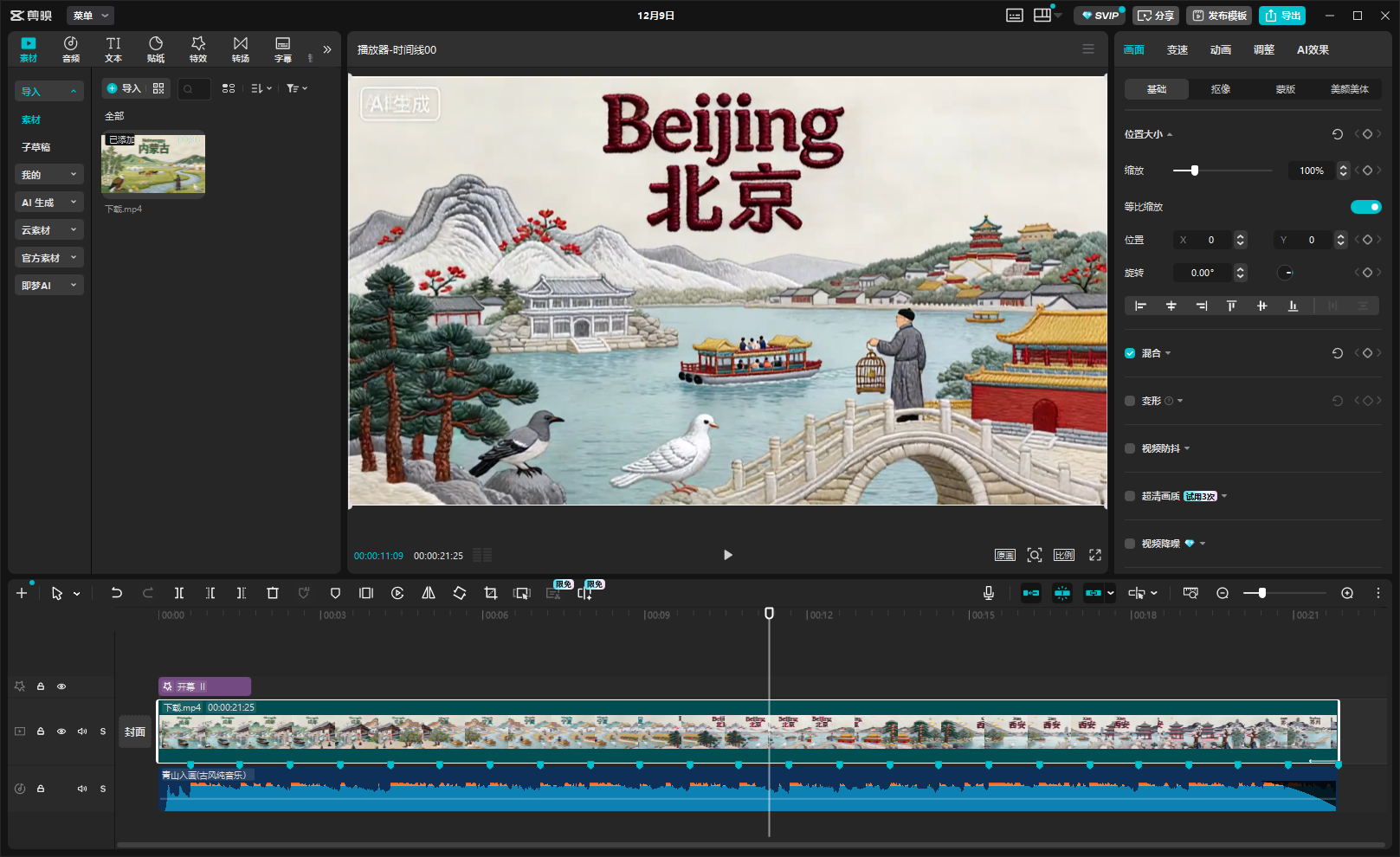
Task: Hide the main video track with eye icon
Action: click(61, 731)
